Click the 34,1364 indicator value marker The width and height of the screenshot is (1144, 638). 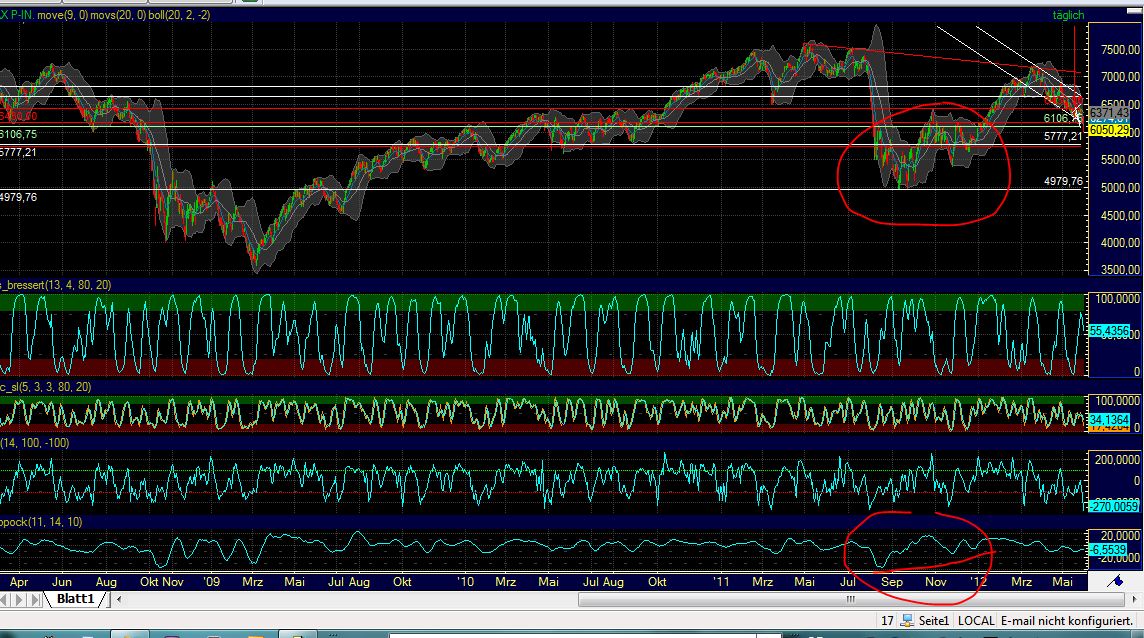(x=1109, y=420)
